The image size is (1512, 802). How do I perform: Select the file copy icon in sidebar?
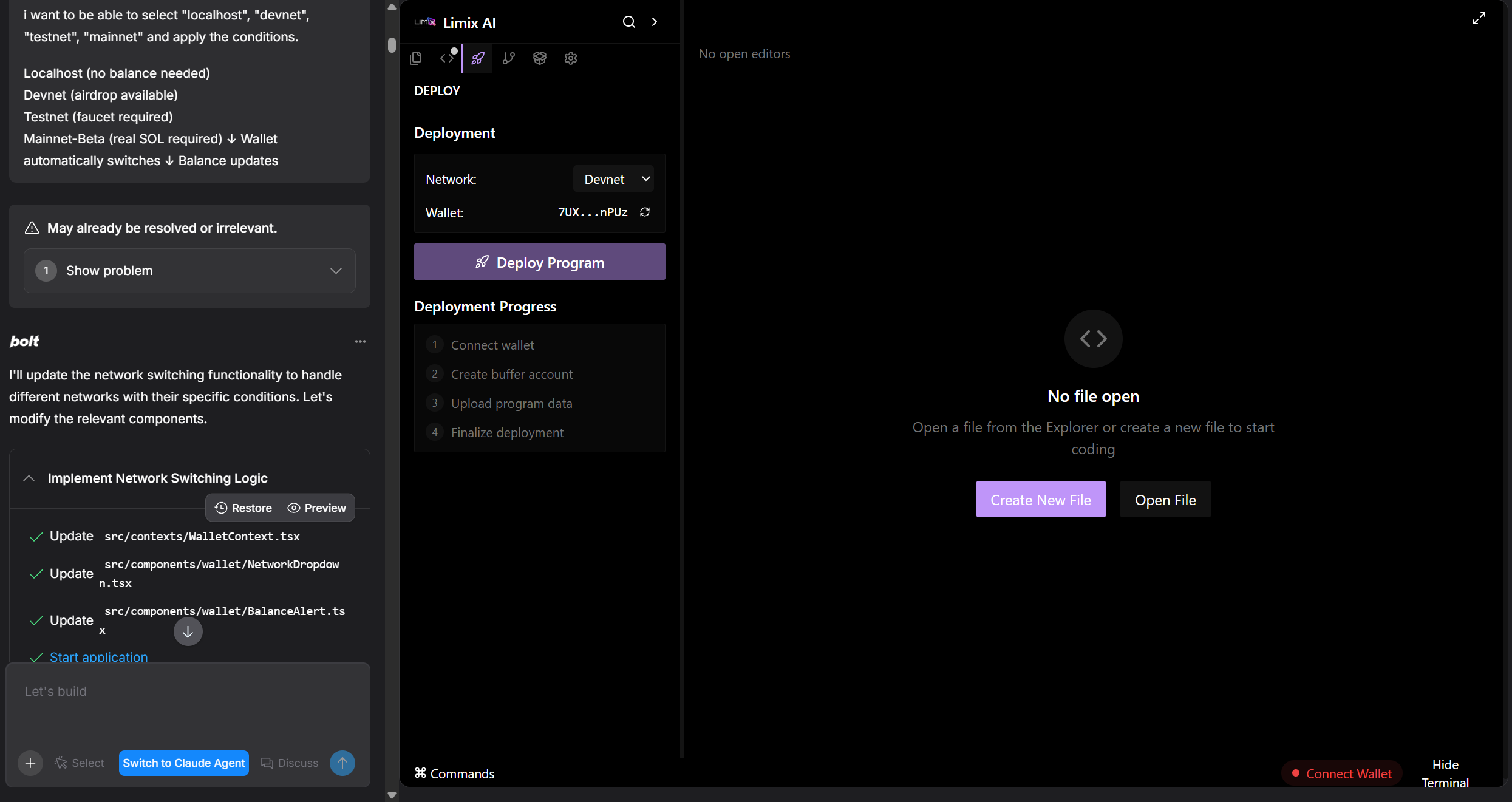point(415,58)
